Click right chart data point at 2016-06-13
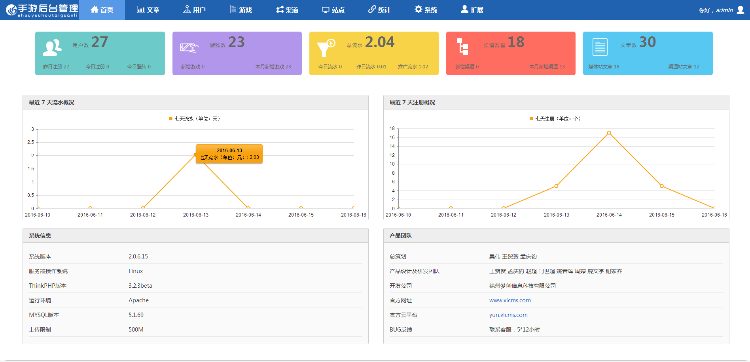This screenshot has height=362, width=750. [x=556, y=186]
